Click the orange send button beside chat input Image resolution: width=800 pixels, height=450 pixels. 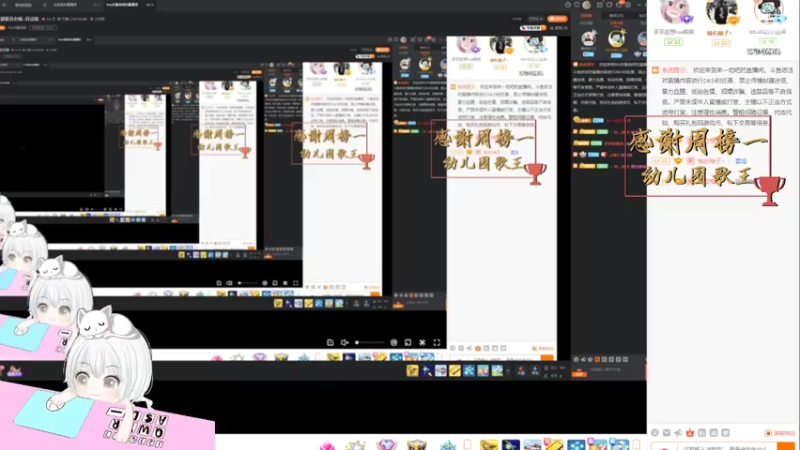tap(786, 446)
